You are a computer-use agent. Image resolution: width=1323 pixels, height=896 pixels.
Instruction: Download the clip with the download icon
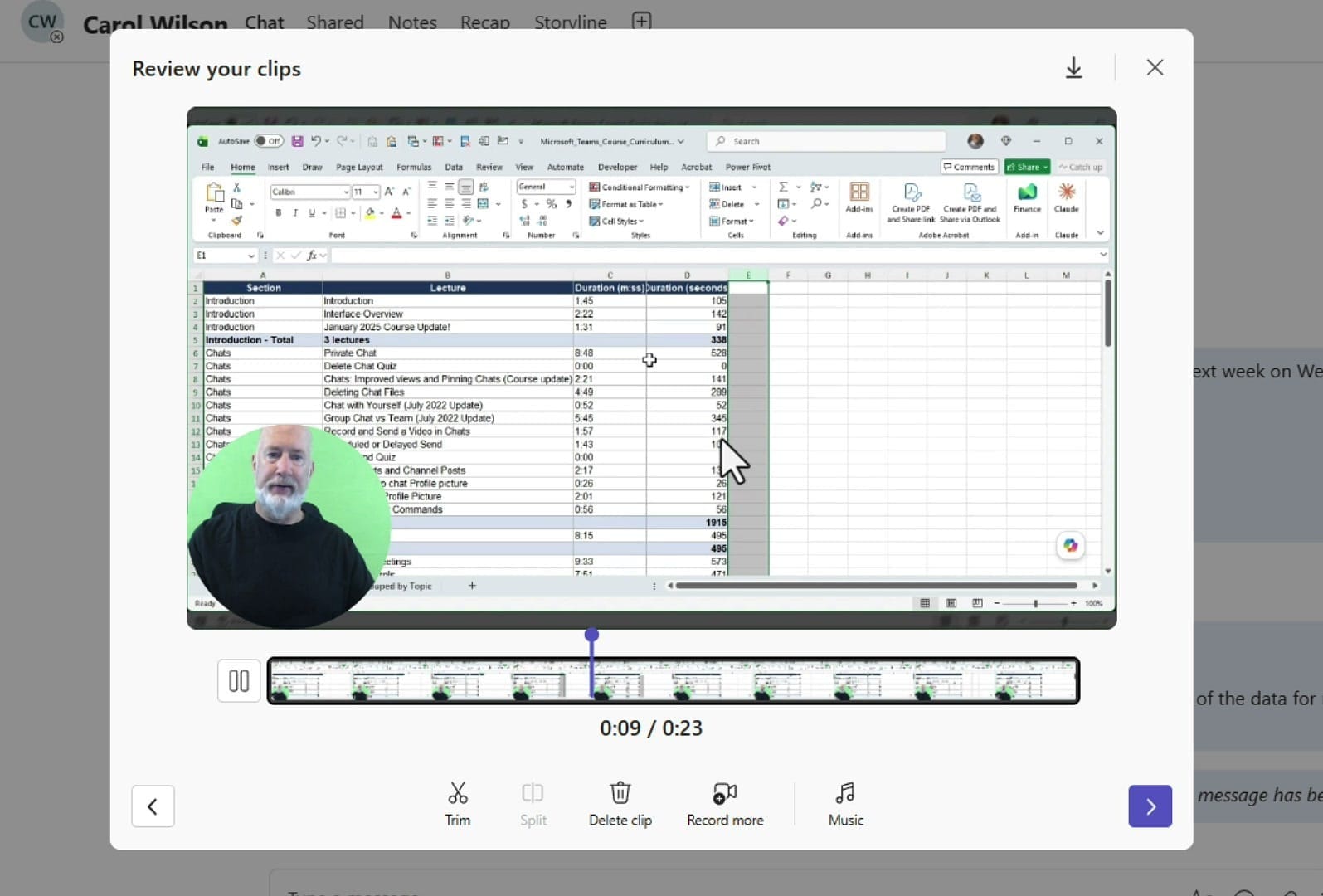pyautogui.click(x=1073, y=68)
